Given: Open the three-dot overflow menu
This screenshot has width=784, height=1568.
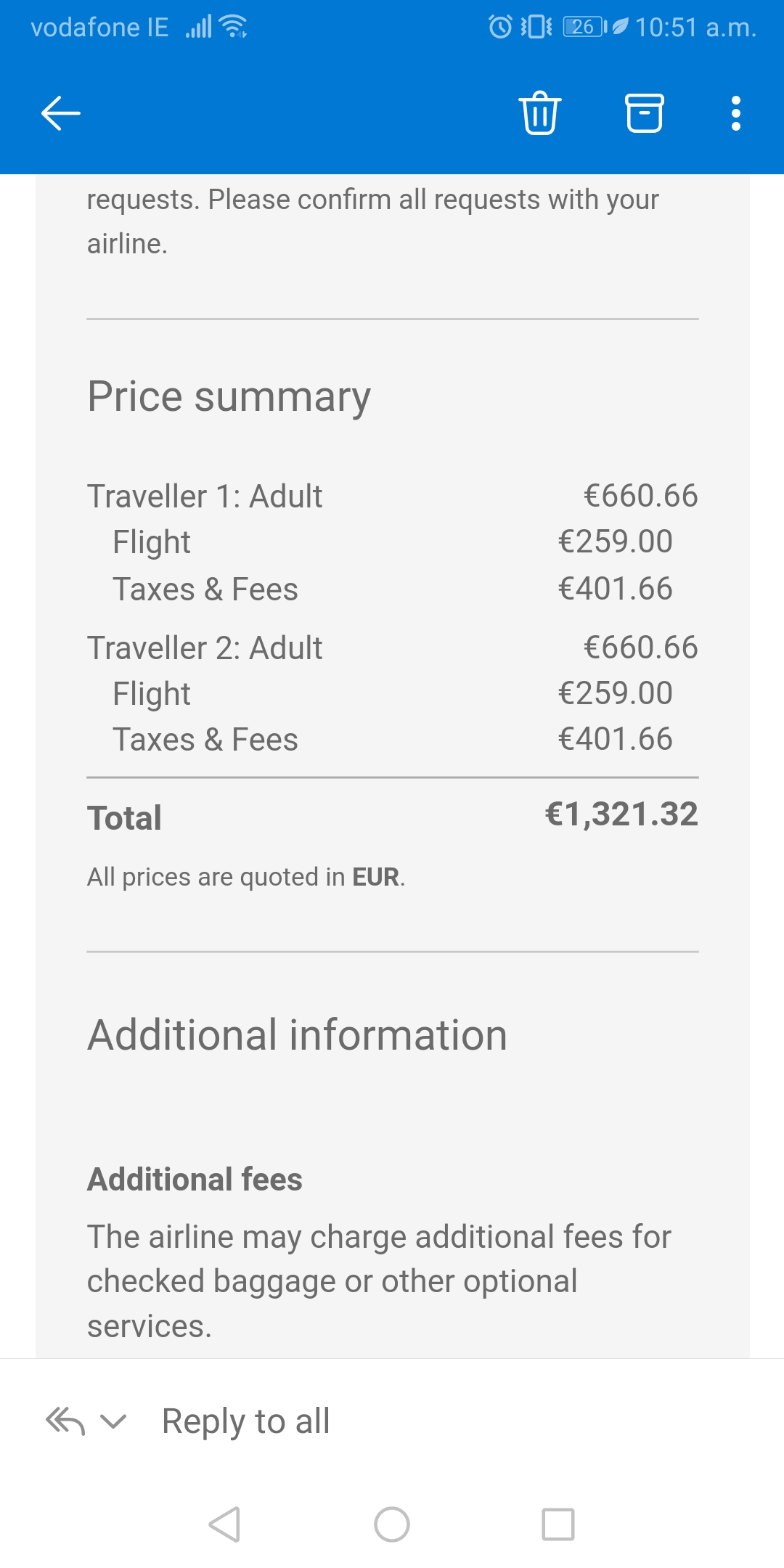Looking at the screenshot, I should 736,113.
